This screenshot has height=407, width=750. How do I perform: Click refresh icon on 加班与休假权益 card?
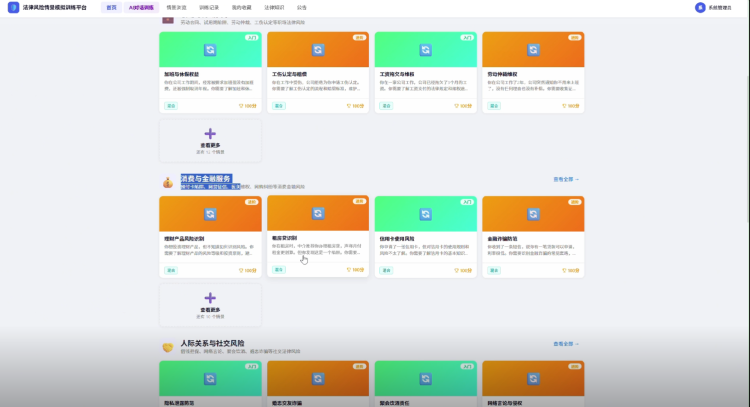pyautogui.click(x=210, y=50)
